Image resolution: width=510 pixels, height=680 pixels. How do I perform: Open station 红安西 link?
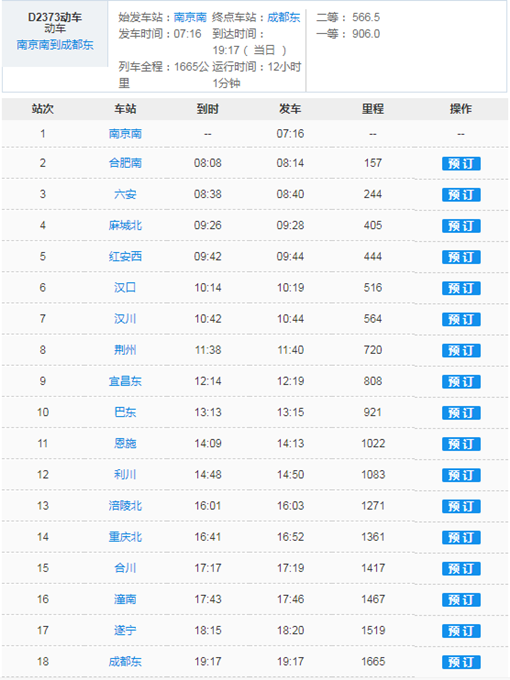125,257
